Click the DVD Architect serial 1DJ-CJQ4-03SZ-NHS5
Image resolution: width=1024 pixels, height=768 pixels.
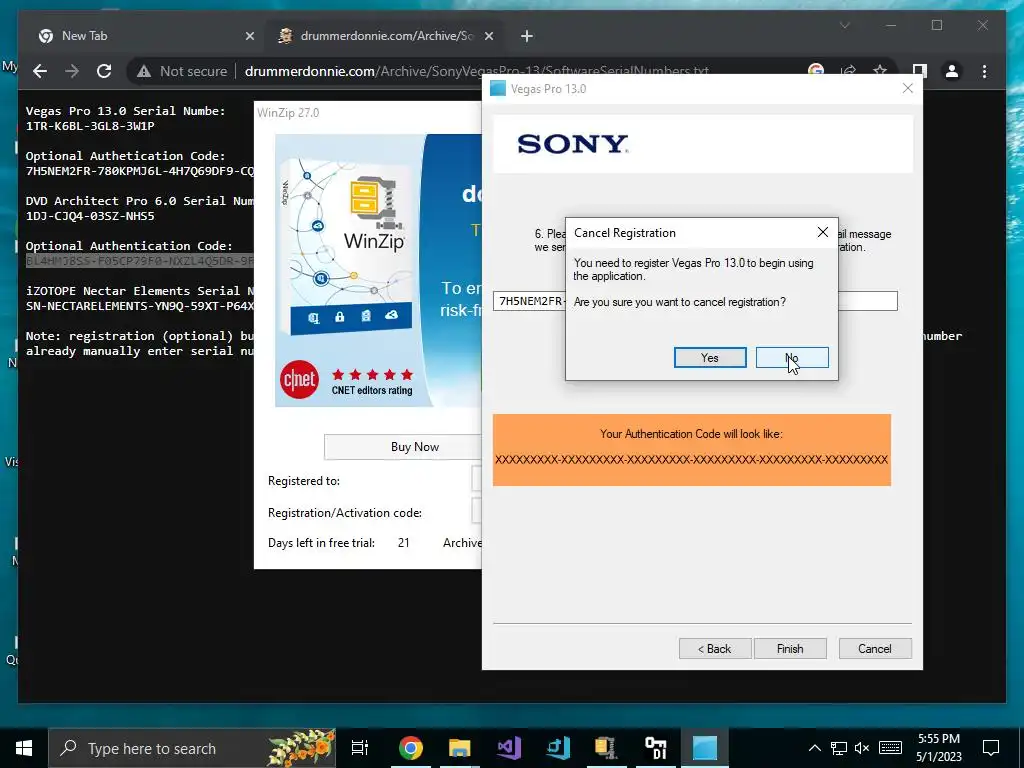90,216
